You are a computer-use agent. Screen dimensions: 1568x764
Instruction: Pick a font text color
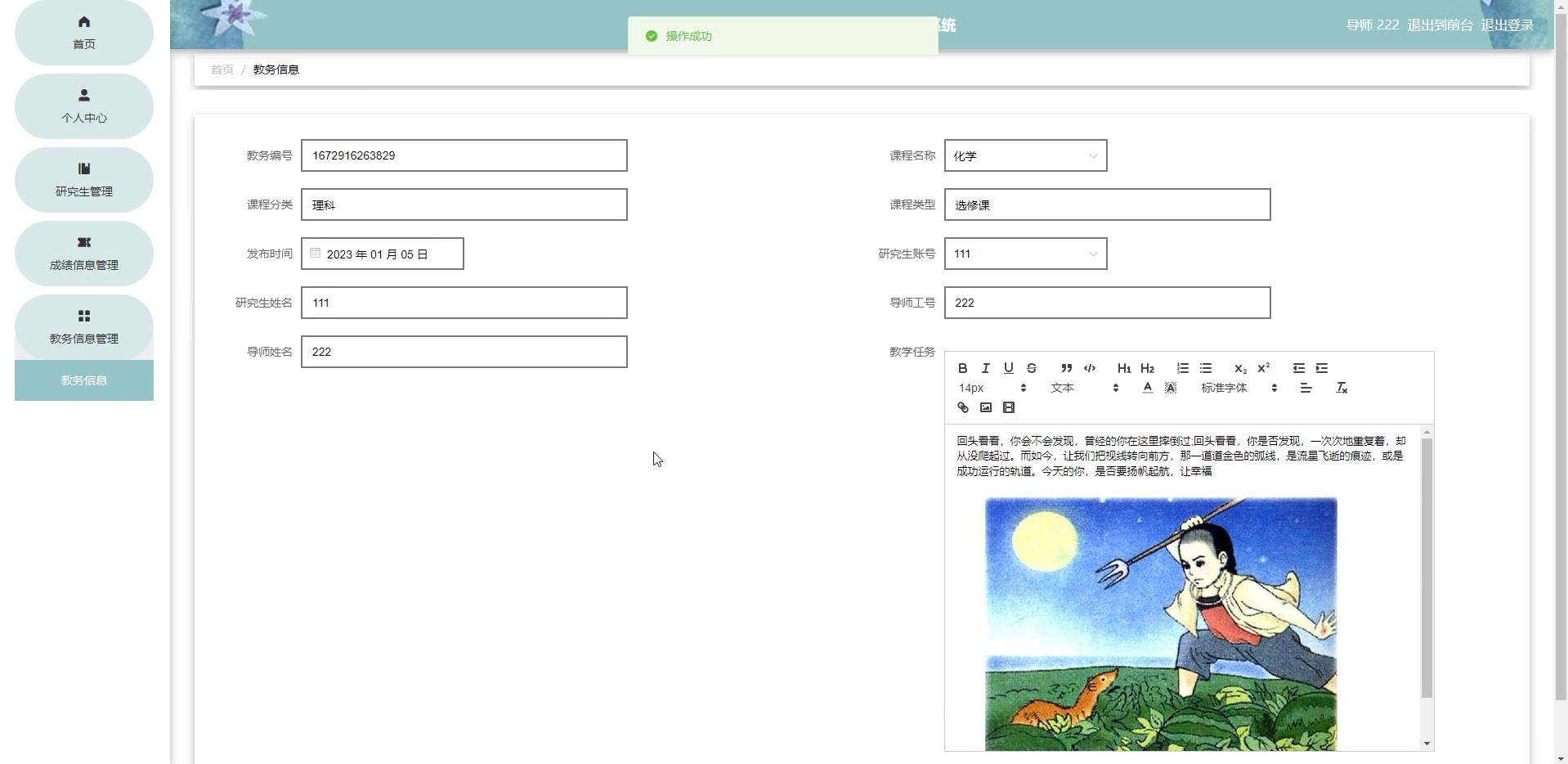(1148, 388)
